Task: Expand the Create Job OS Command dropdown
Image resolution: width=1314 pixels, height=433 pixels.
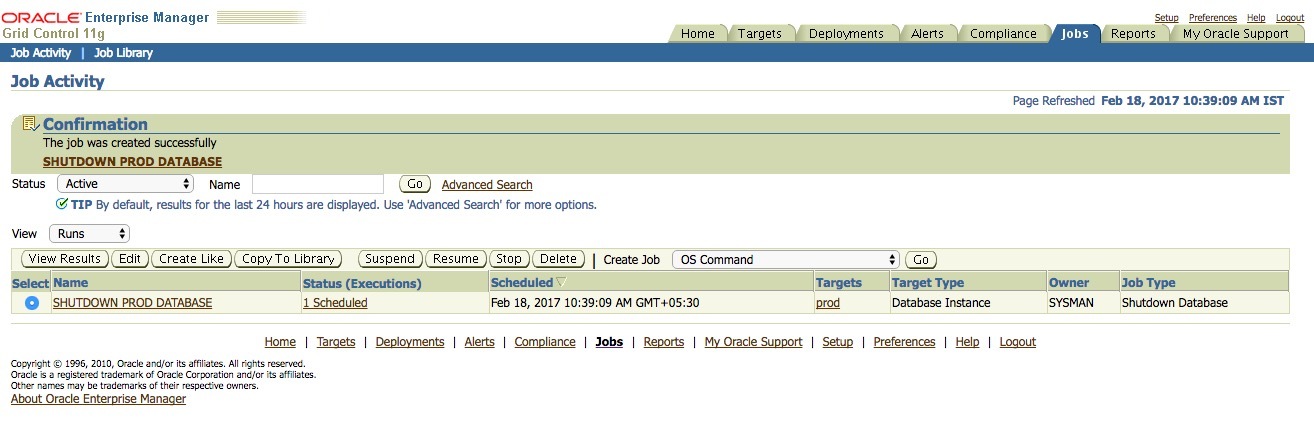Action: [x=786, y=259]
